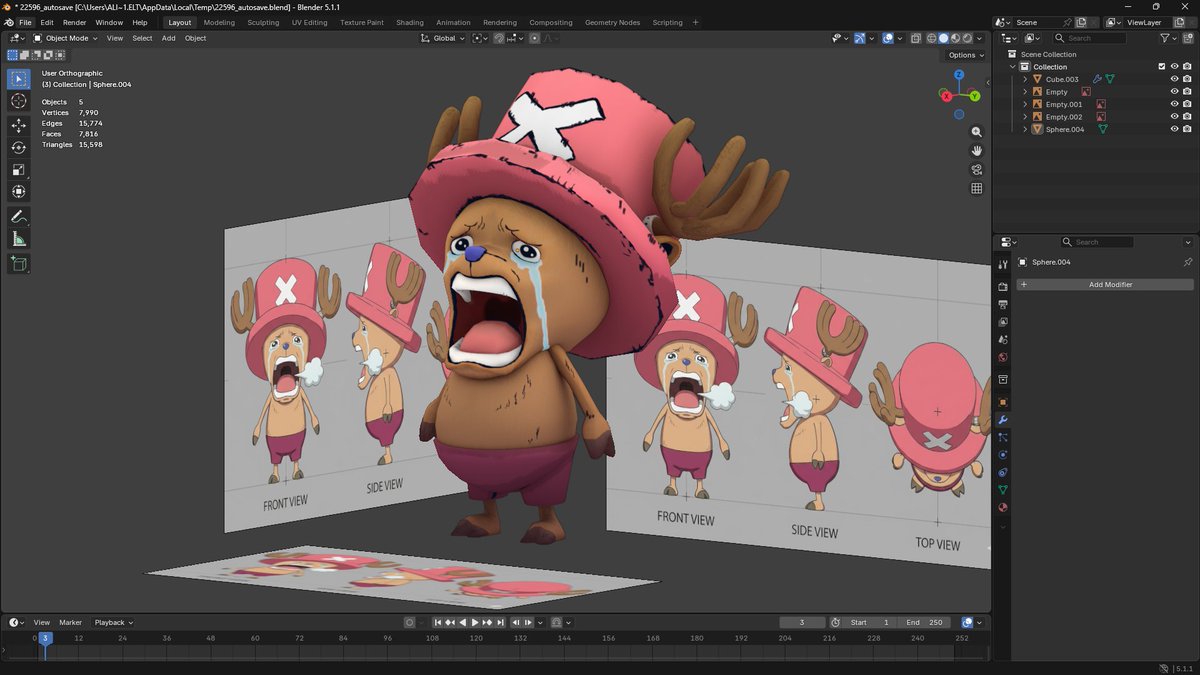Collapse the Collection in the outliner
The height and width of the screenshot is (675, 1200).
point(1013,67)
